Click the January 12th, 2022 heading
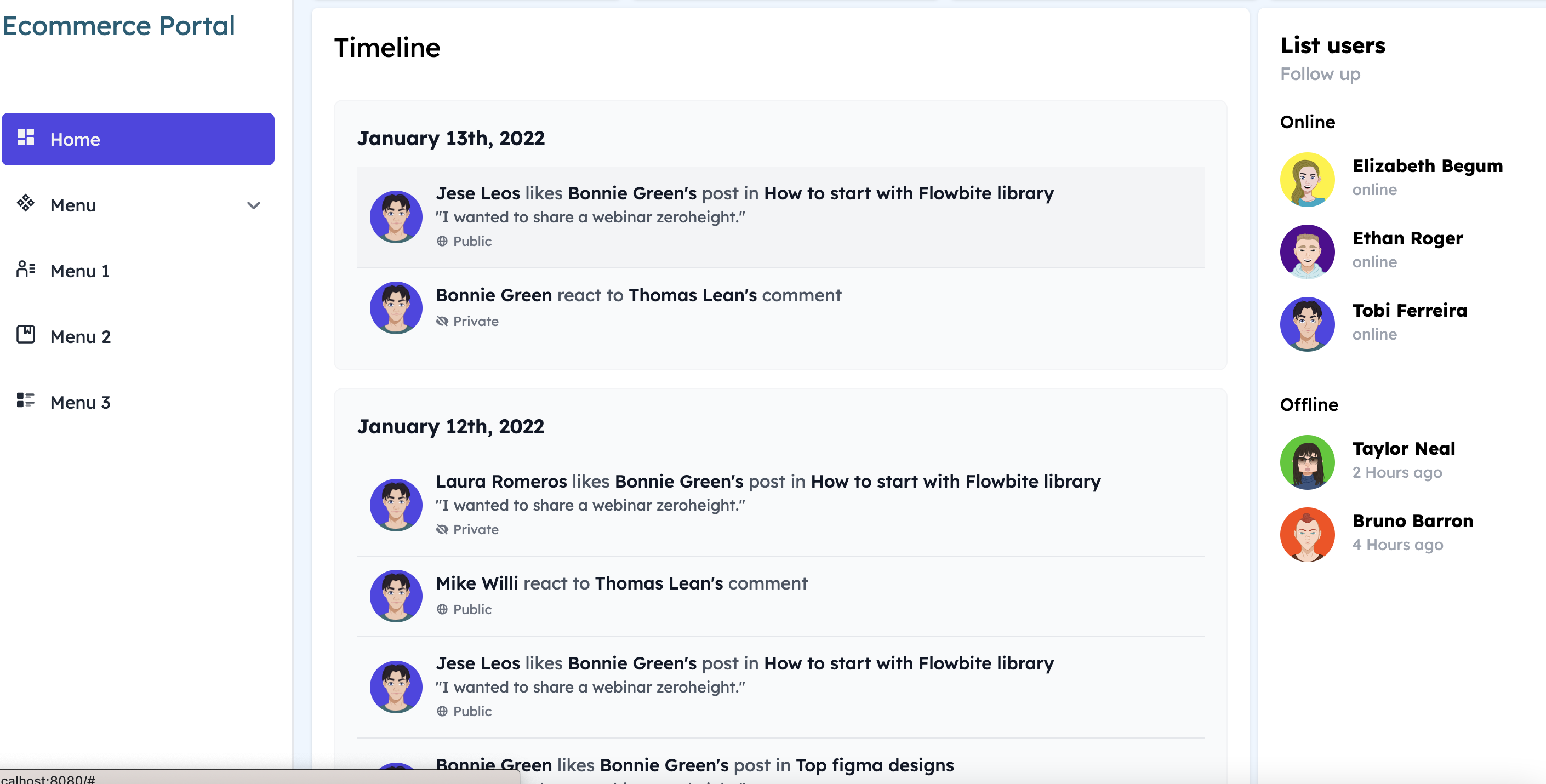 [x=450, y=426]
